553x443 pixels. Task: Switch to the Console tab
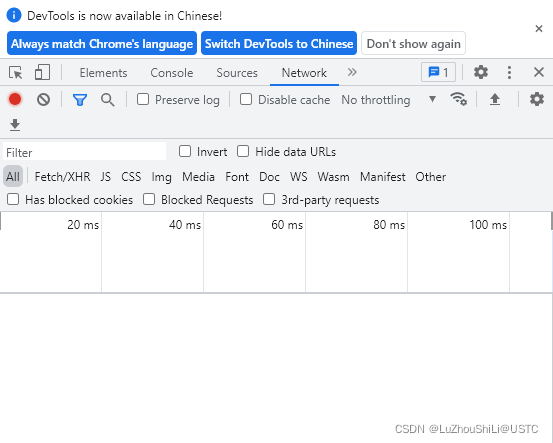(172, 73)
